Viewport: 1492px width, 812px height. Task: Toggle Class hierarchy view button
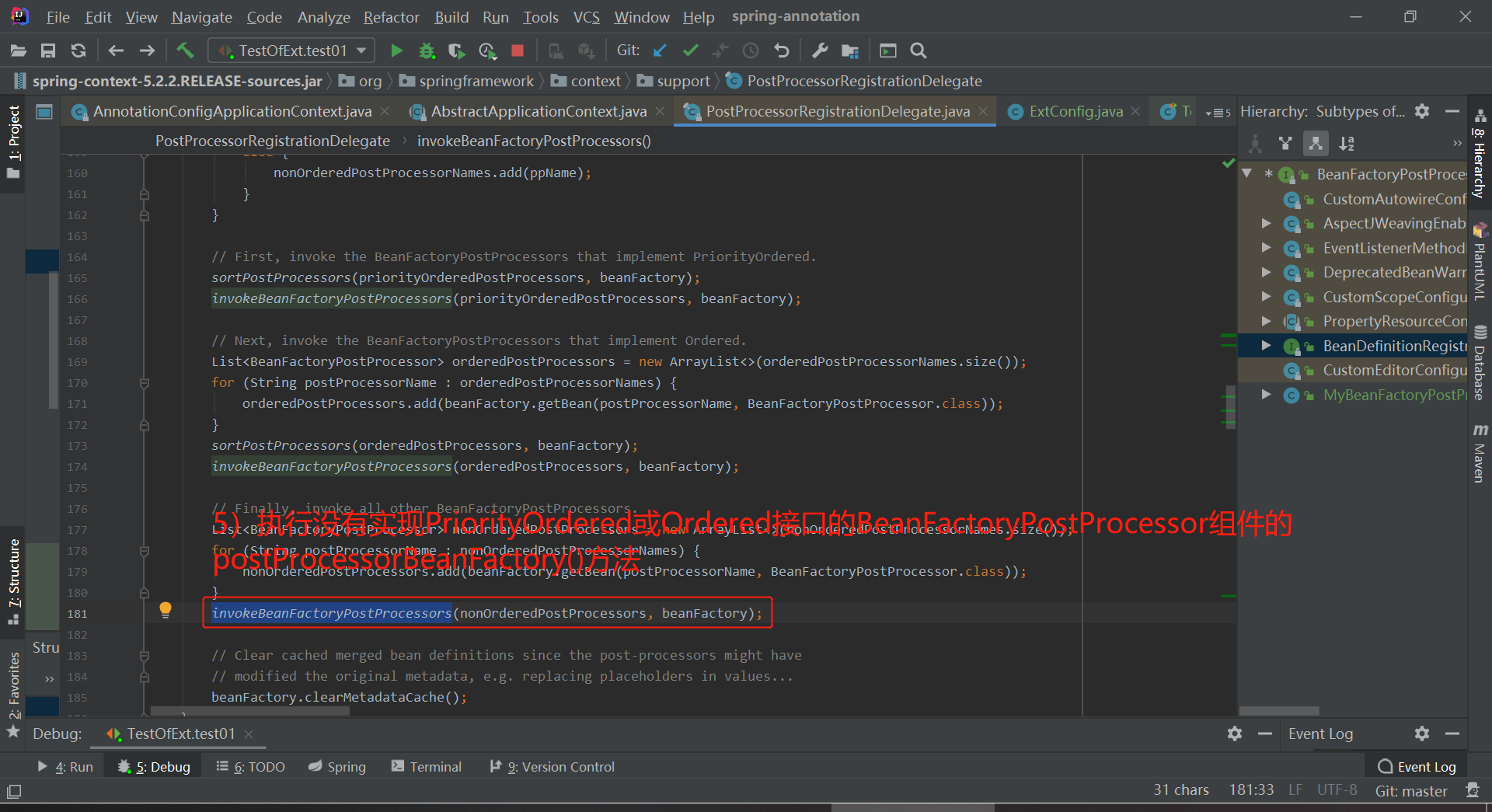point(1255,144)
